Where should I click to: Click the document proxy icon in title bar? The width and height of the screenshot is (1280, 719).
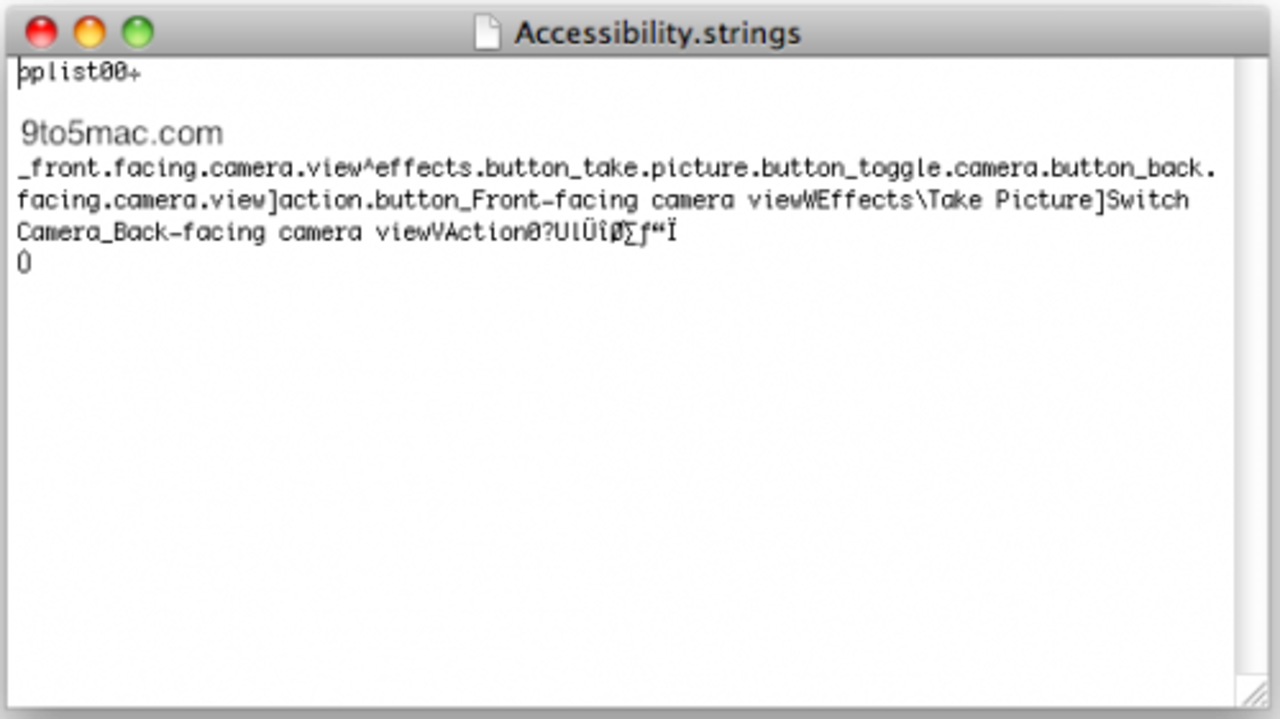pyautogui.click(x=487, y=32)
